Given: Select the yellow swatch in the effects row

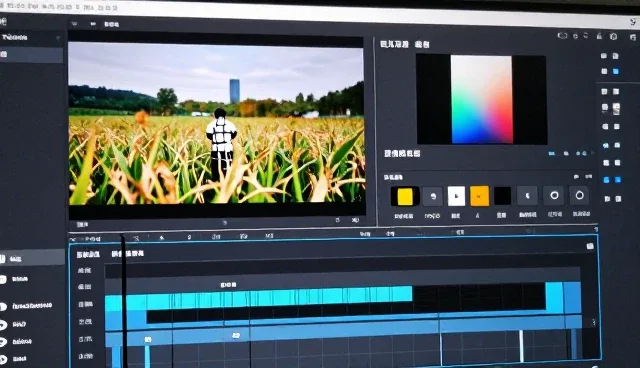Looking at the screenshot, I should pos(404,197).
